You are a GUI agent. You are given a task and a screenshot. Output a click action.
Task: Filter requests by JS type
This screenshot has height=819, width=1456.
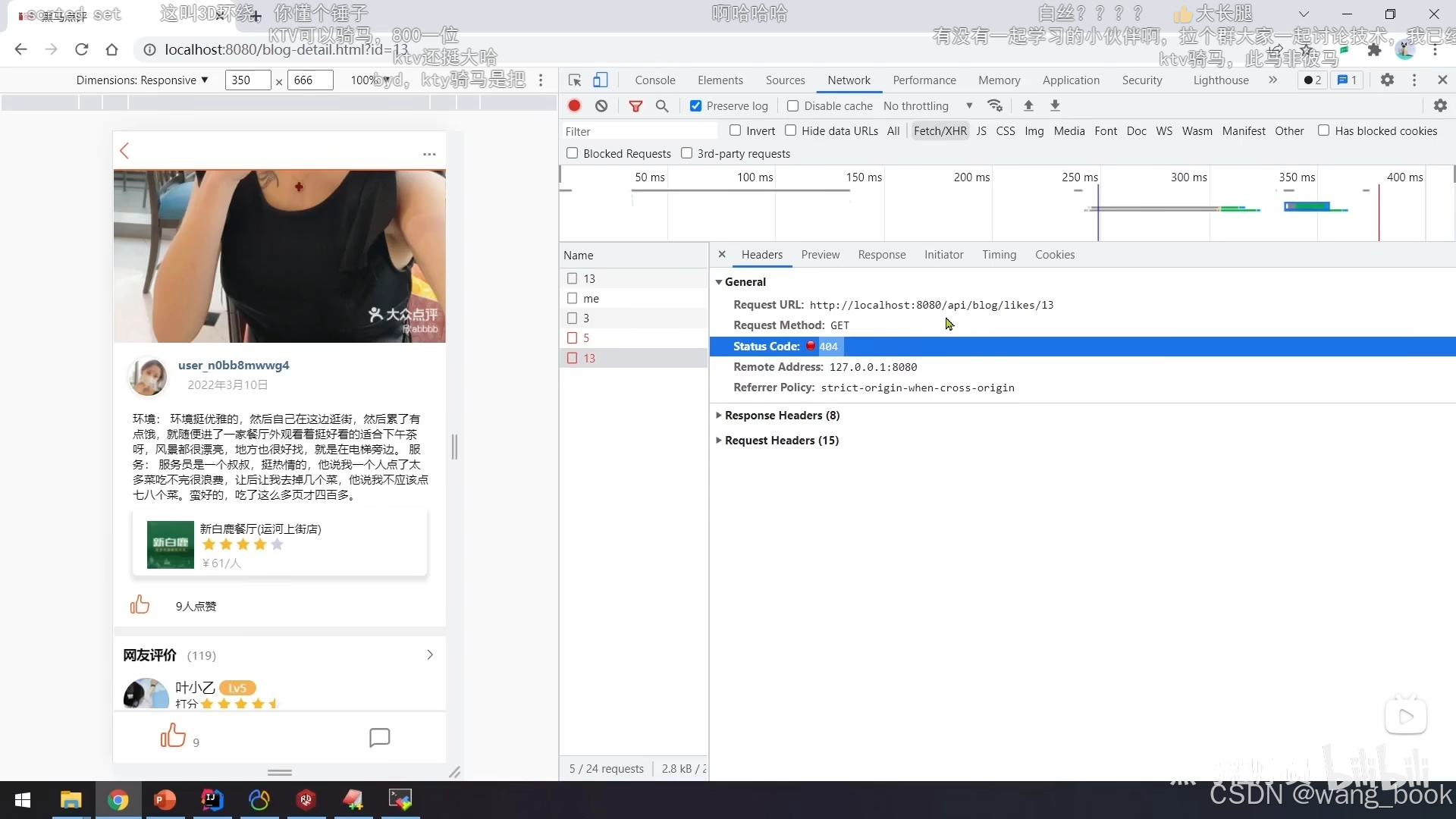(x=981, y=131)
